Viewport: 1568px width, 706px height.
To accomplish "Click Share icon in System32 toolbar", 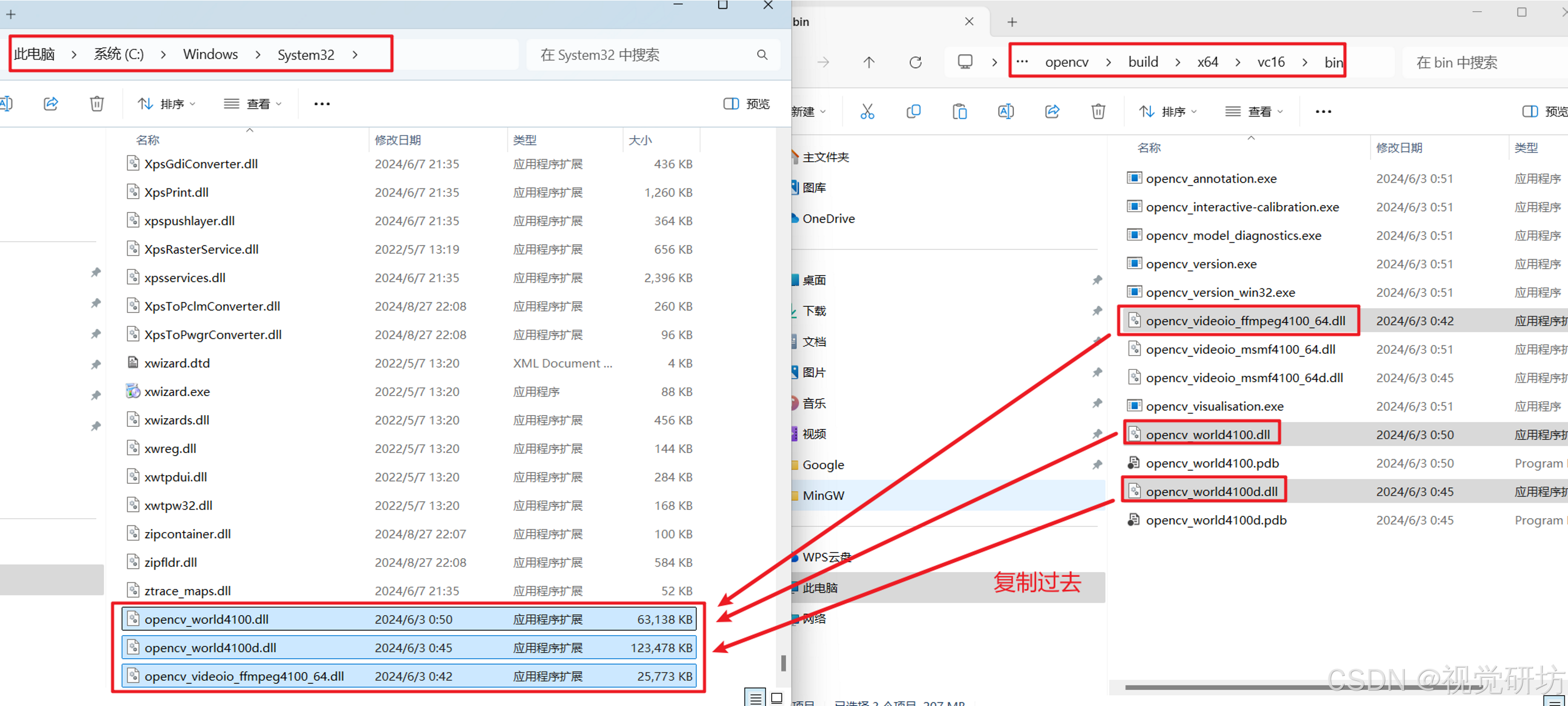I will coord(51,104).
